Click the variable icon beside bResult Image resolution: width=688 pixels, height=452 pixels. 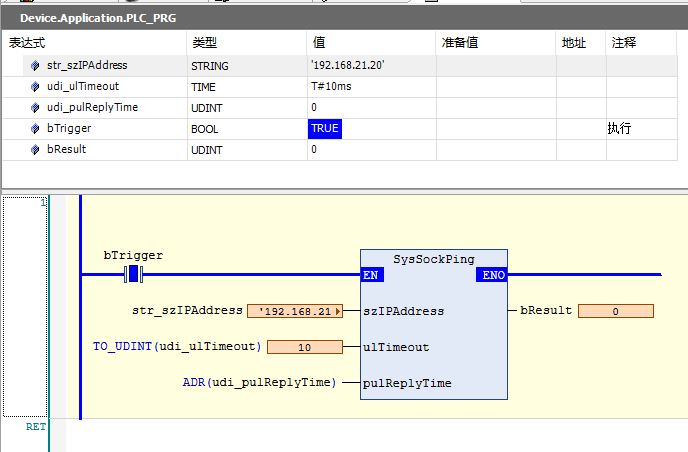(x=36, y=150)
